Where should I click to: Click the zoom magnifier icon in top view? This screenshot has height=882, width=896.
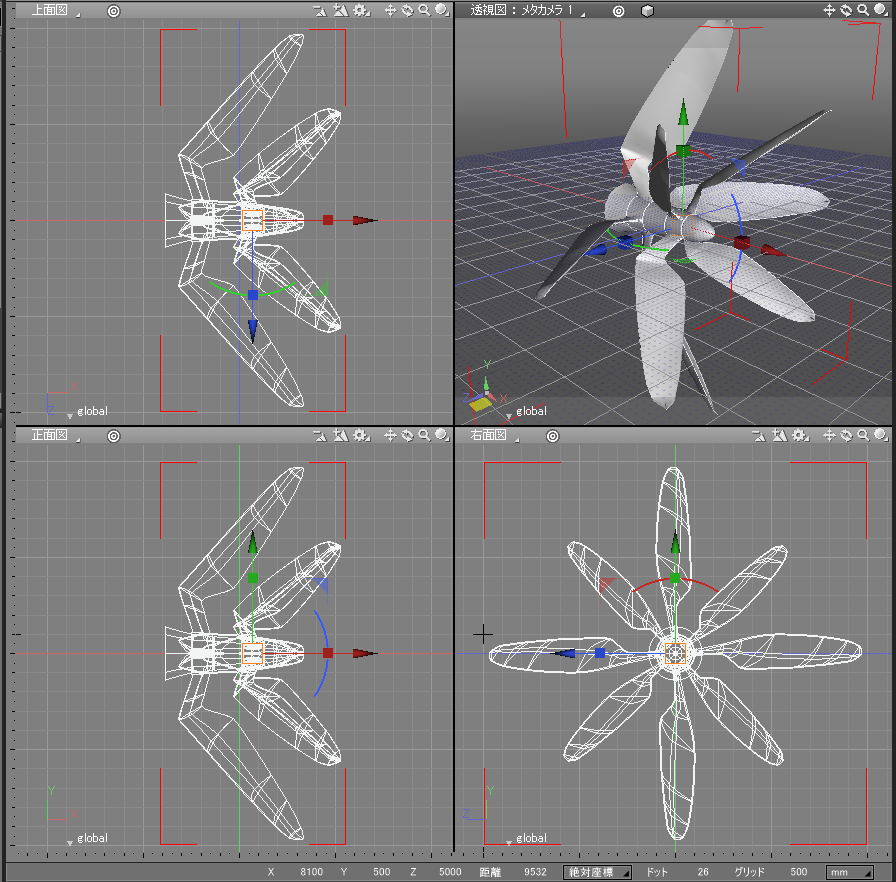[x=424, y=11]
